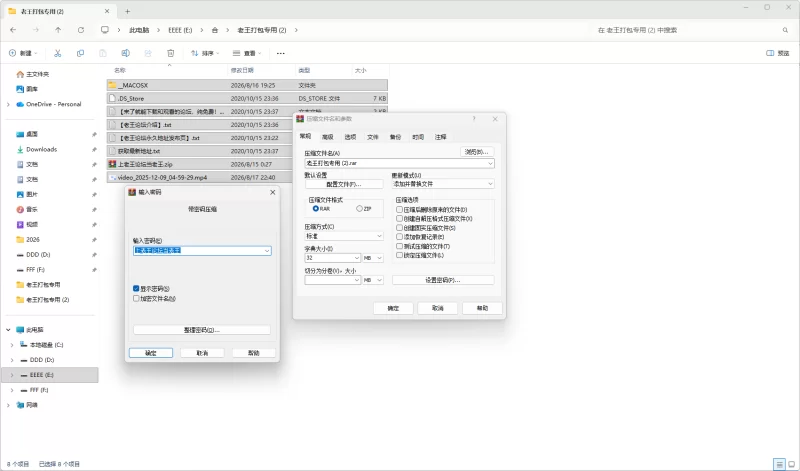Go up one folder level with up arrow

tap(58, 30)
